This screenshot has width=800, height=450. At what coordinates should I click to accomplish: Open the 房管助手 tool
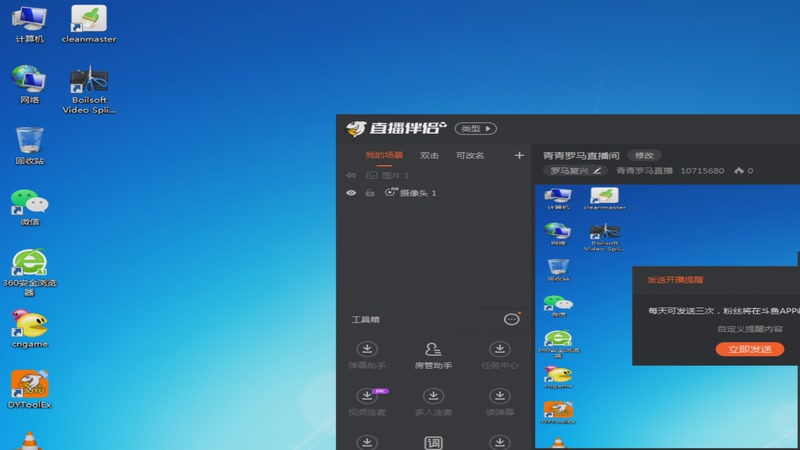(x=433, y=355)
